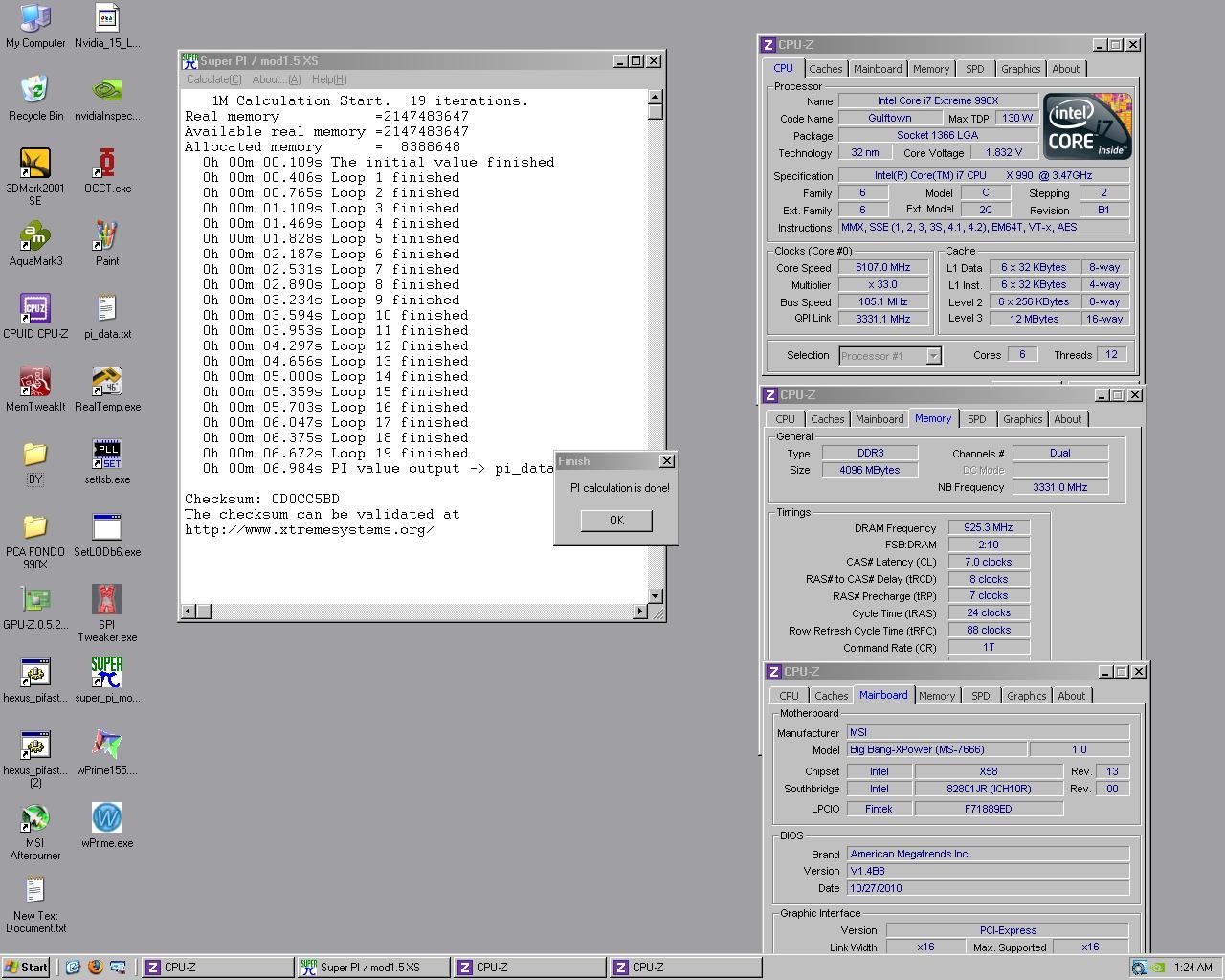
Task: Close the Finish dialog
Action: point(667,461)
